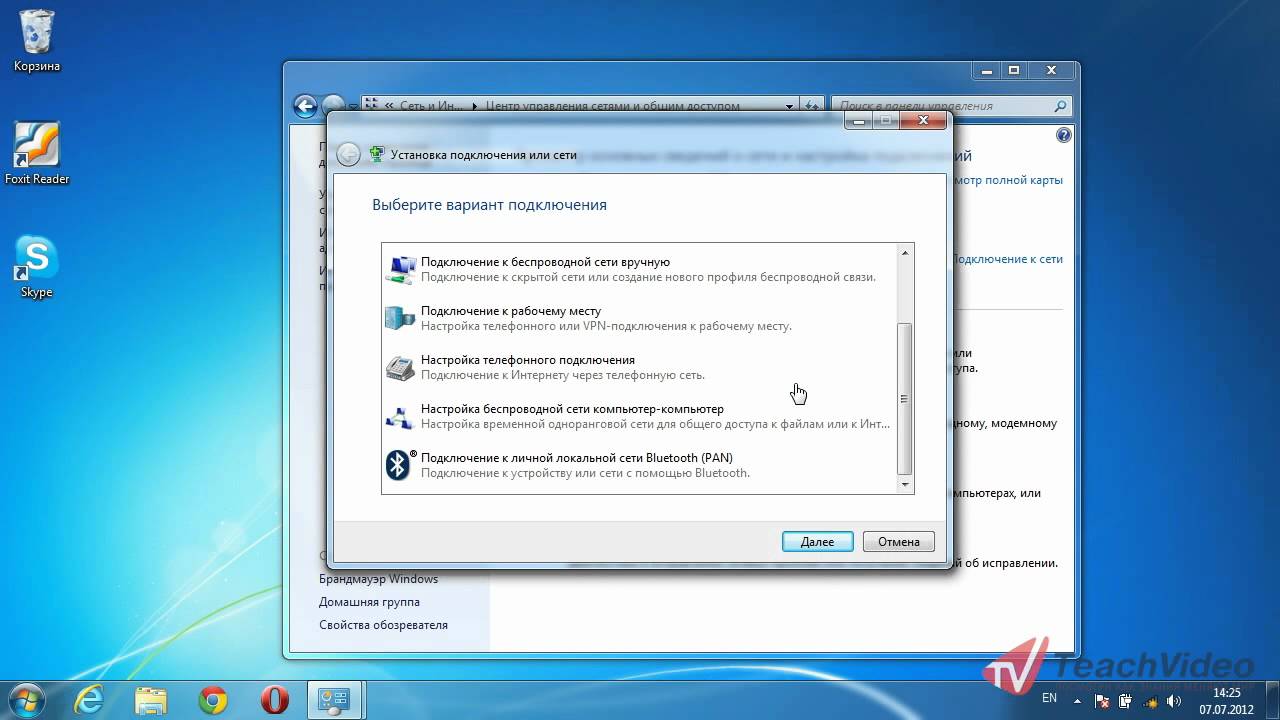Click the search magnifier icon

(x=1060, y=105)
